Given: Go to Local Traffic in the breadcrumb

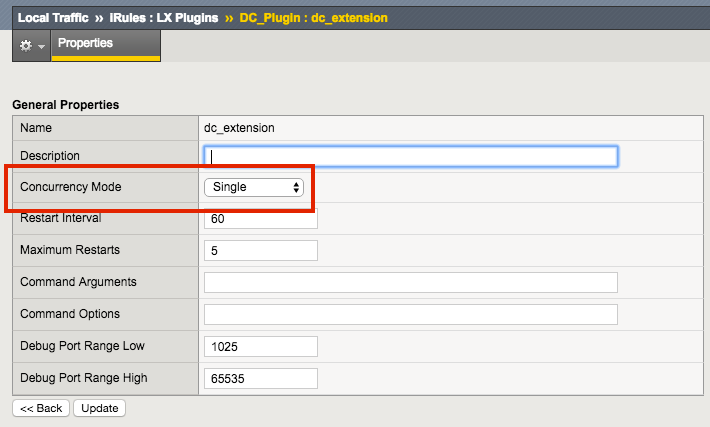Looking at the screenshot, I should (54, 18).
